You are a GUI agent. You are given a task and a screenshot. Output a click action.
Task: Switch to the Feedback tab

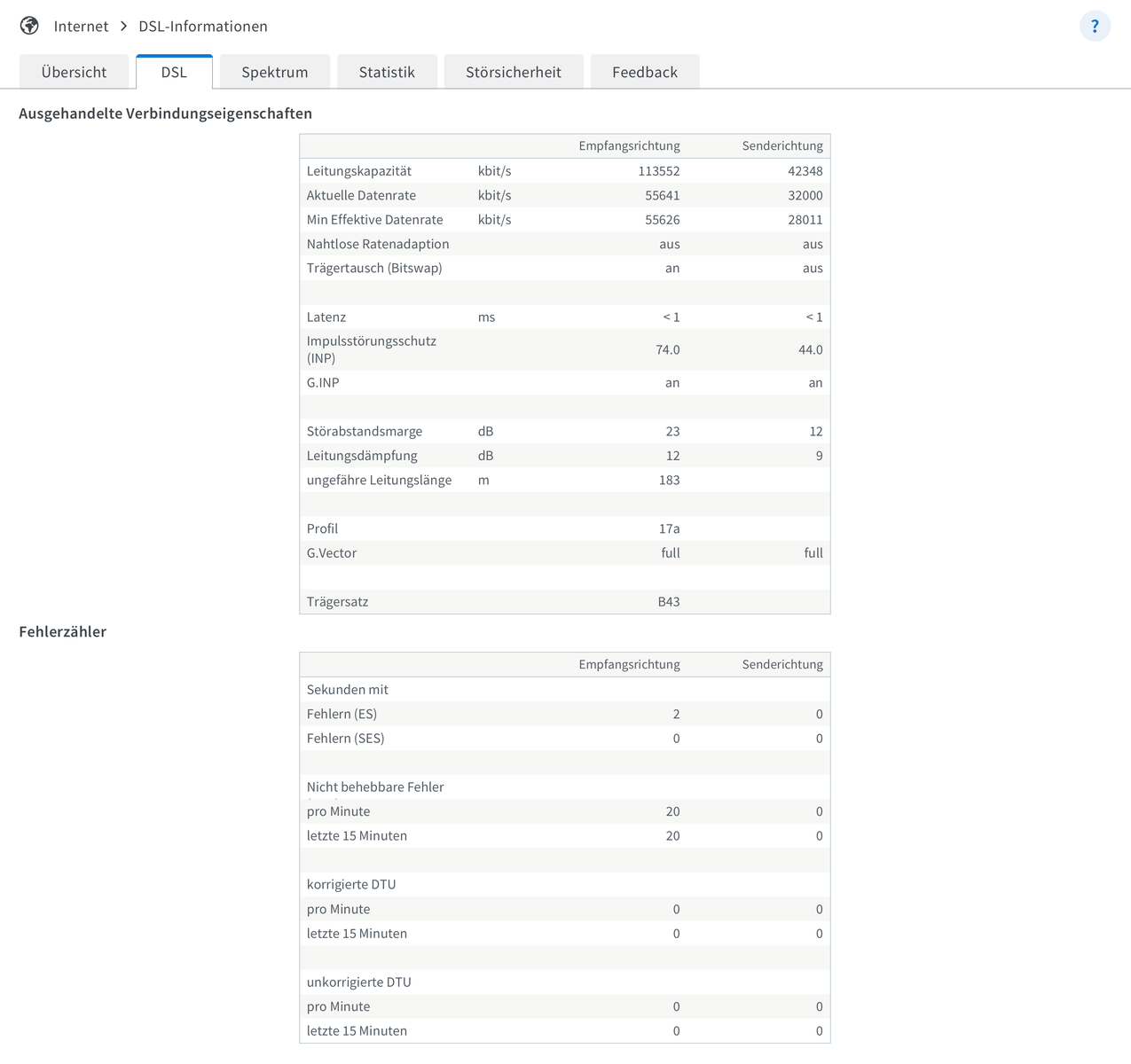tap(645, 73)
